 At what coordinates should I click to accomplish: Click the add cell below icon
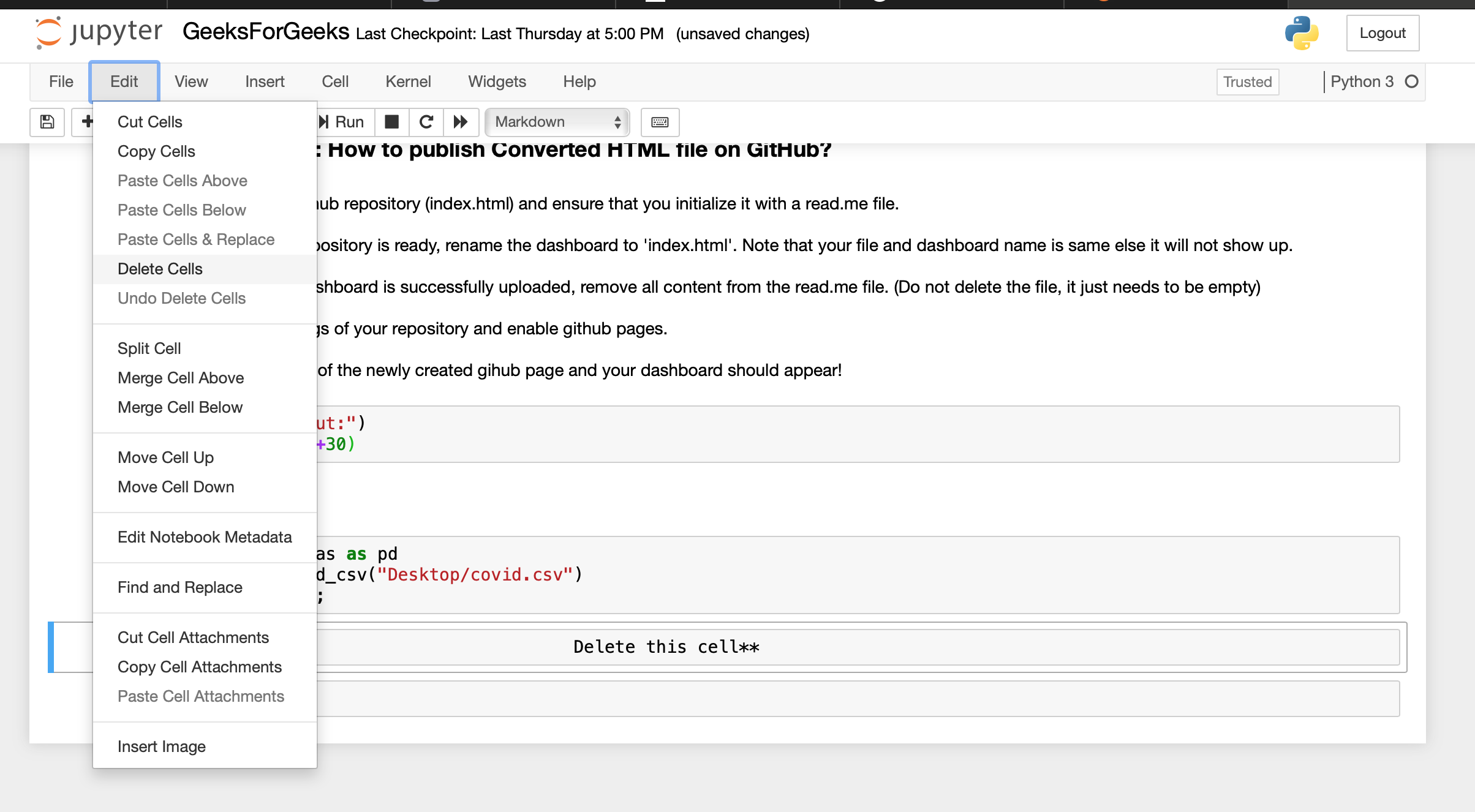[x=86, y=121]
